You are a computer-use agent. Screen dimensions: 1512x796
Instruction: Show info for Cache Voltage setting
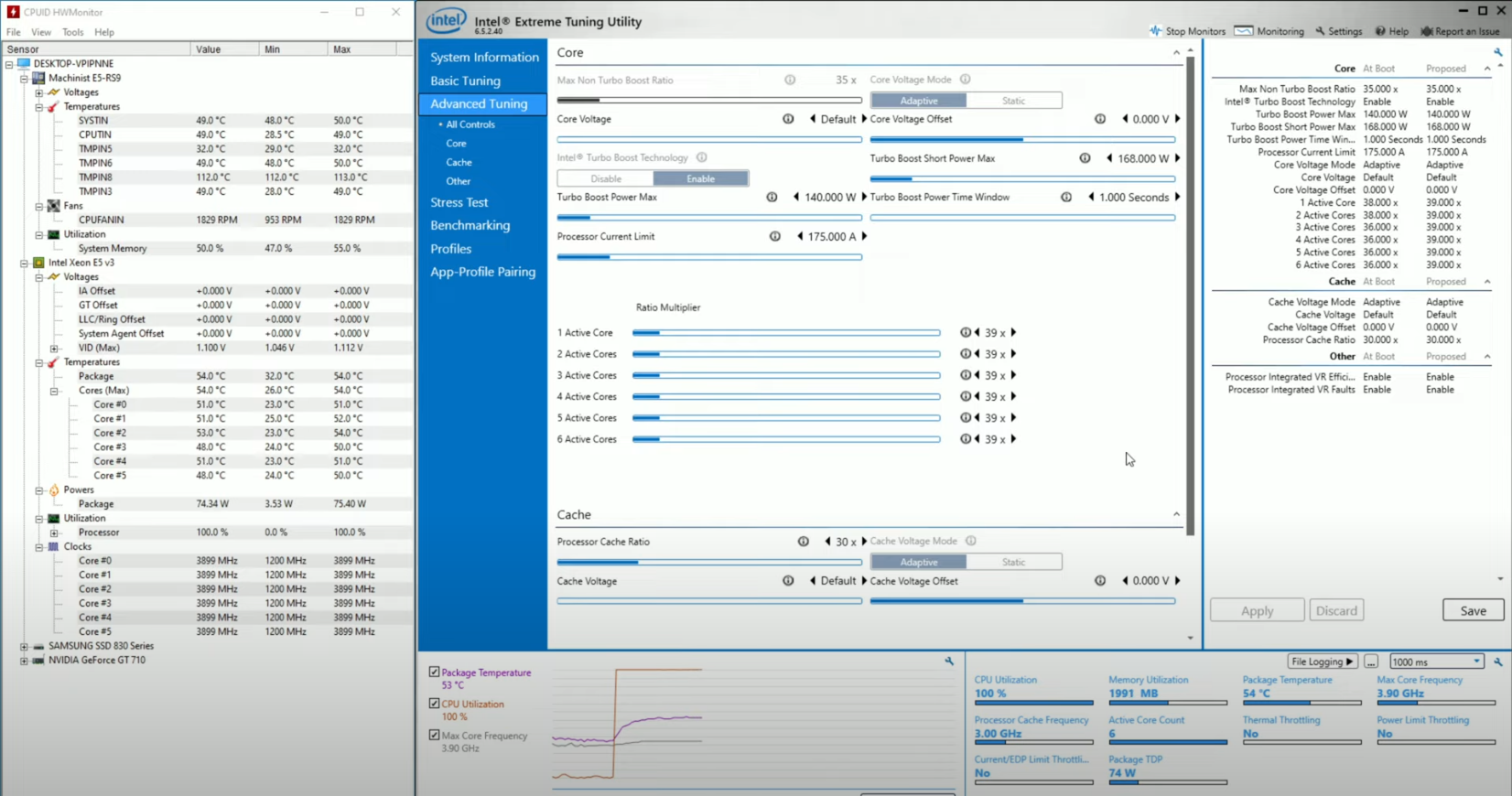[x=788, y=581]
